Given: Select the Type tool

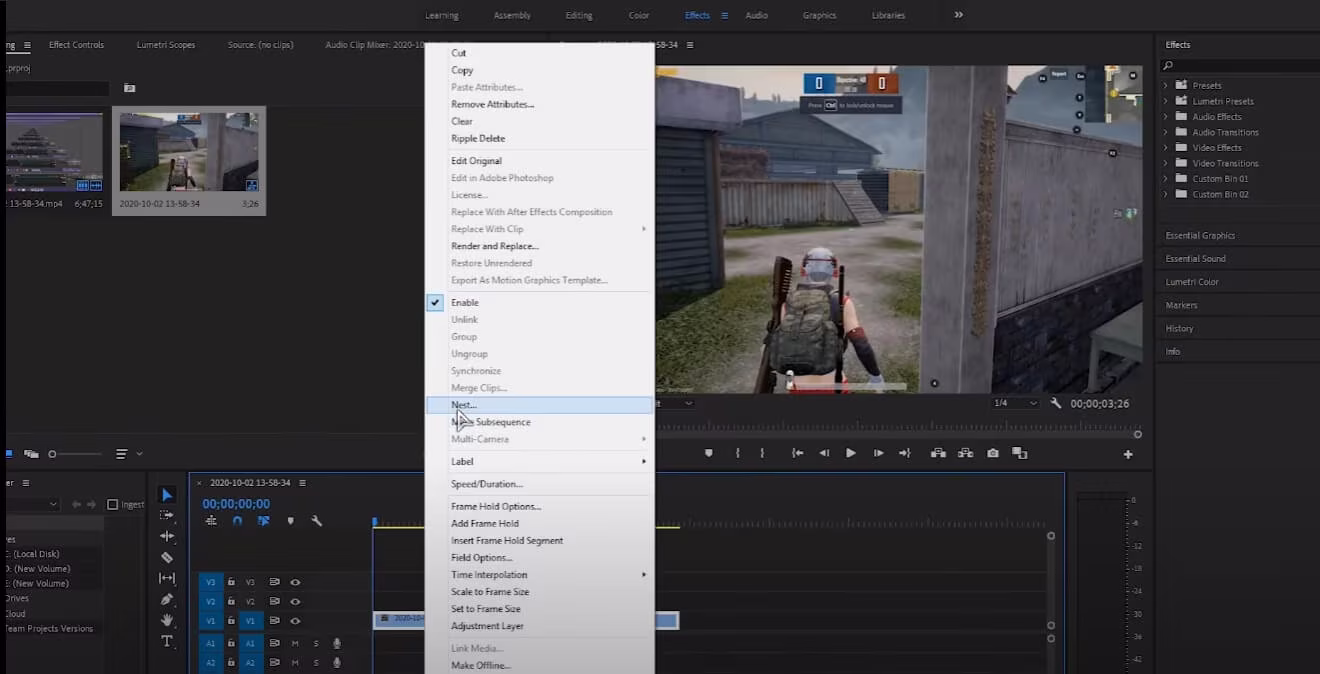Looking at the screenshot, I should [167, 641].
